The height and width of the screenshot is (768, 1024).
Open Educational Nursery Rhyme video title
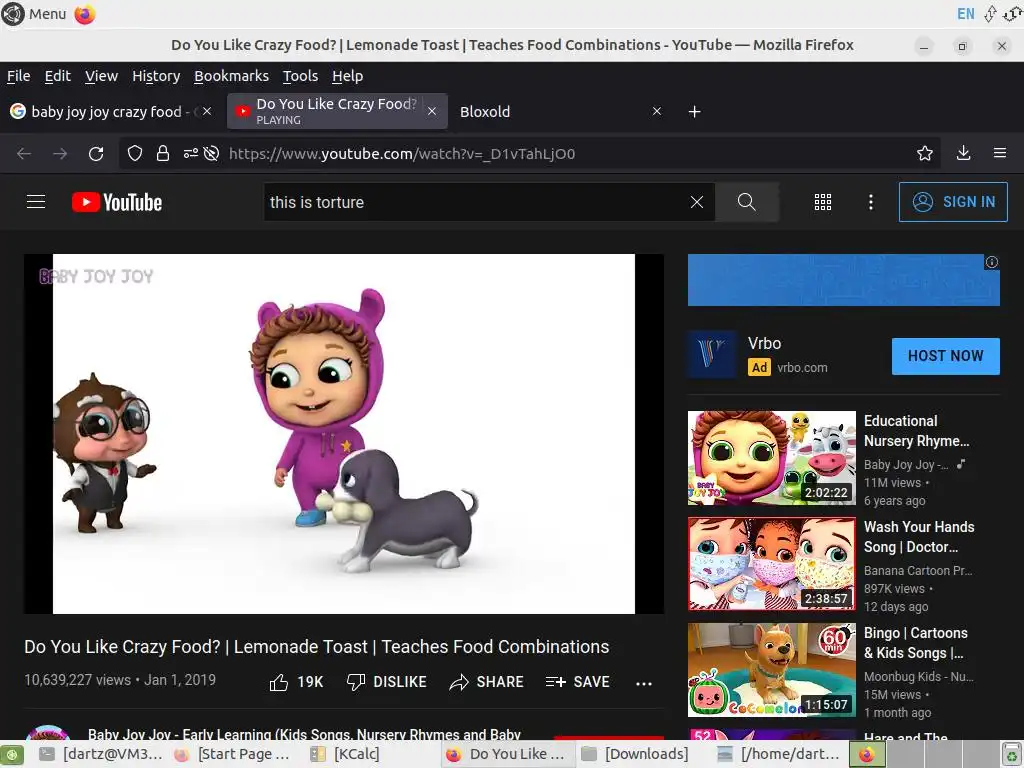pyautogui.click(x=916, y=431)
